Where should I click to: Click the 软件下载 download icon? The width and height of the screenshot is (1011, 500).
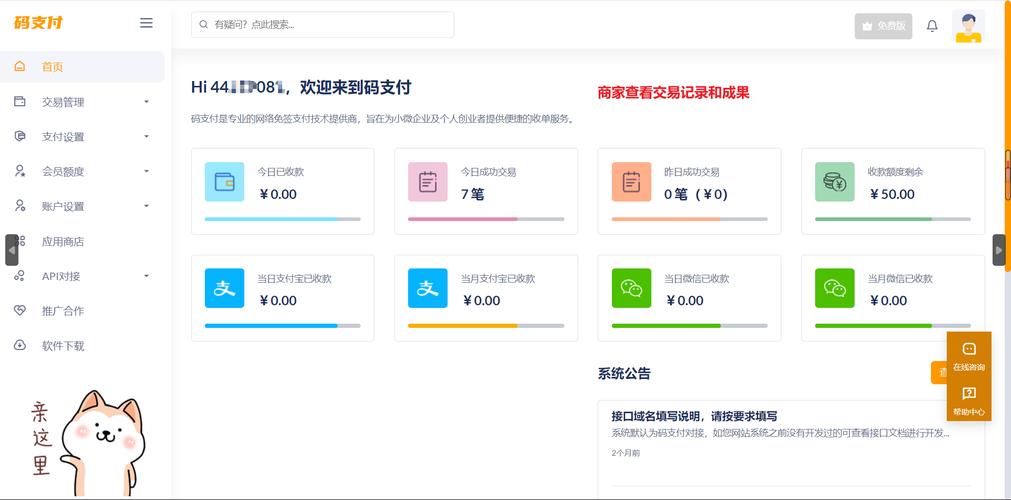tap(20, 345)
